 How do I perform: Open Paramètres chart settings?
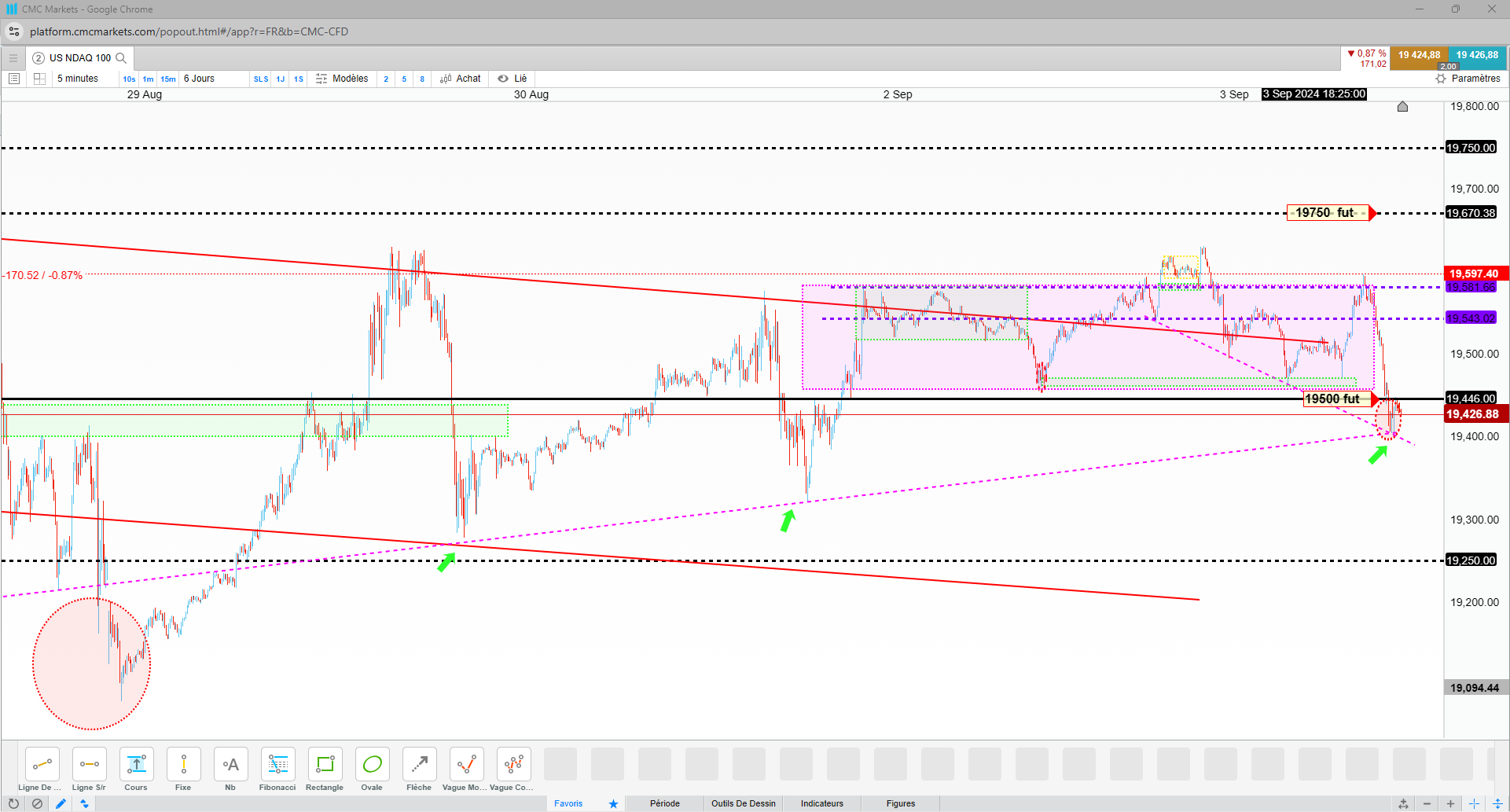coord(1468,79)
